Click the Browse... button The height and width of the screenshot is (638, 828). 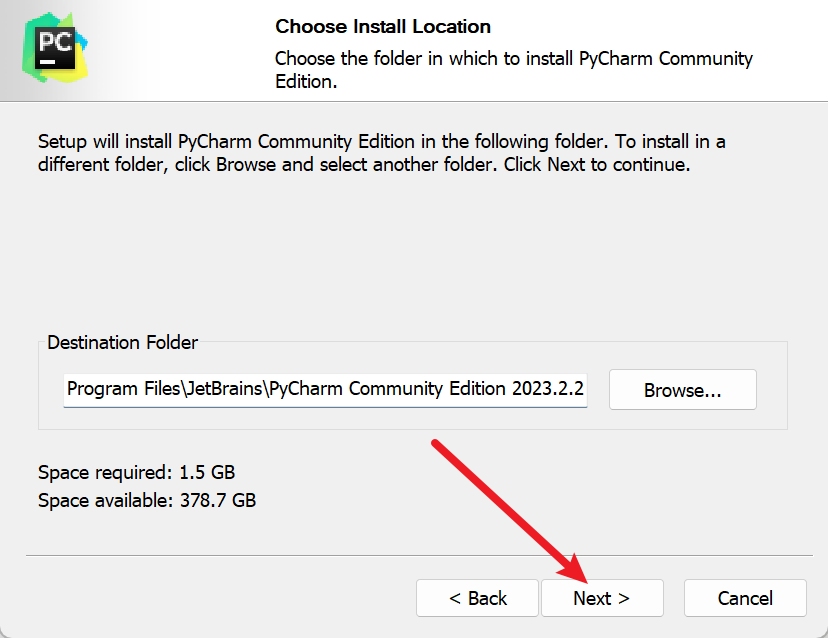tap(682, 390)
